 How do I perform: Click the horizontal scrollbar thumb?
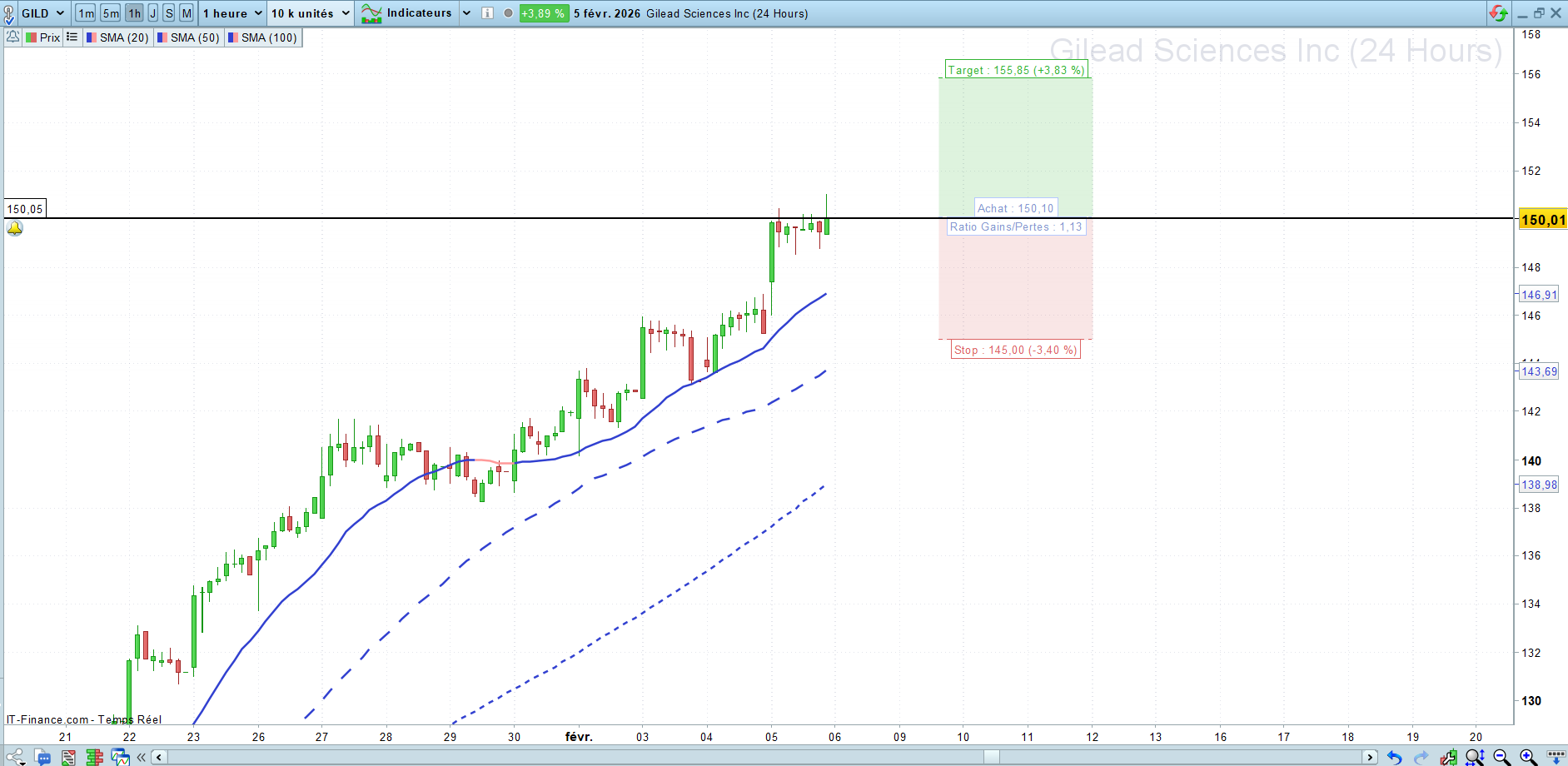coord(991,757)
